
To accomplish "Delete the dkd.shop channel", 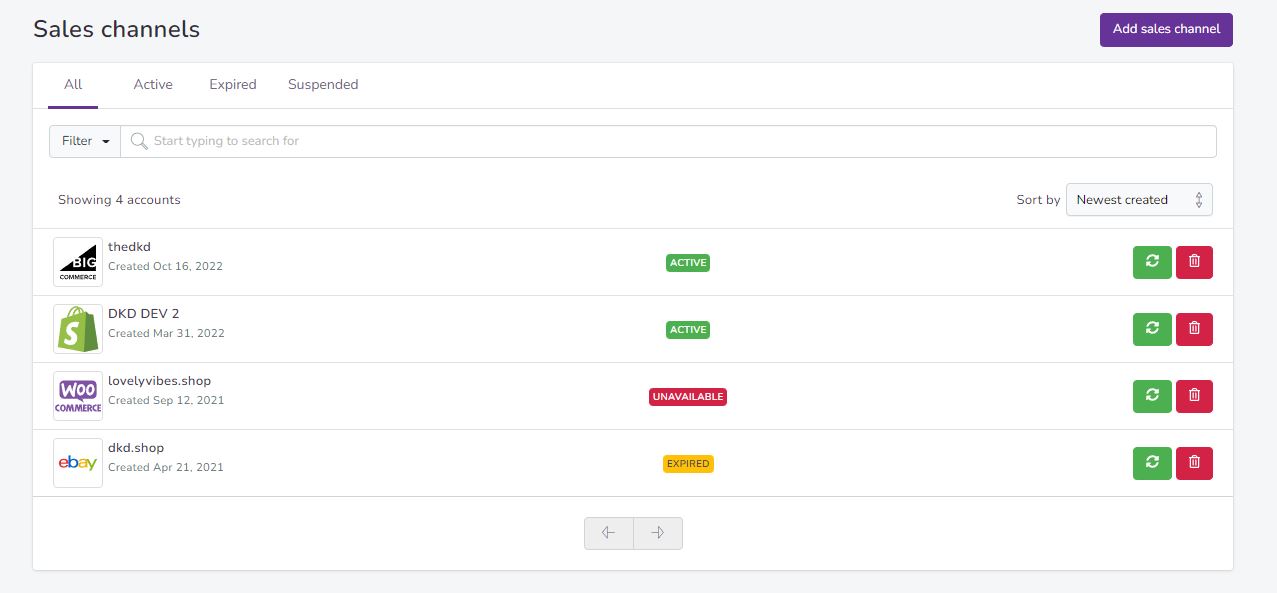I will pos(1194,463).
